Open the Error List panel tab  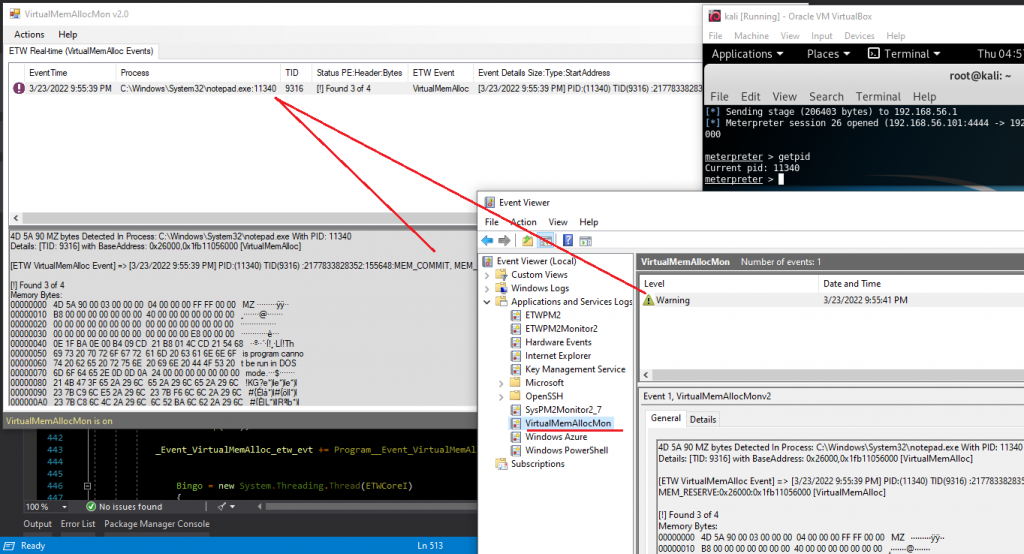(x=78, y=524)
